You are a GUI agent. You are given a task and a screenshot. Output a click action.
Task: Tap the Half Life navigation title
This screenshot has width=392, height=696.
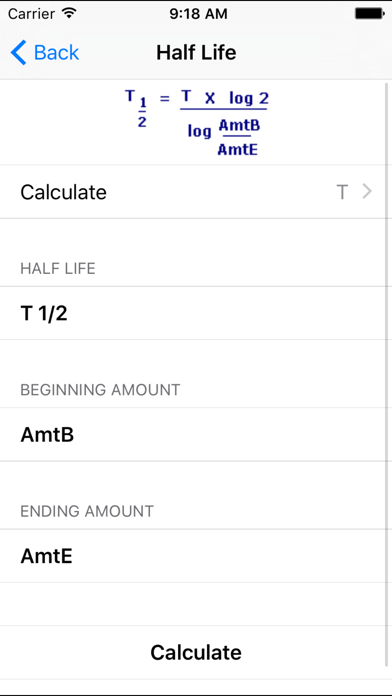[x=196, y=53]
